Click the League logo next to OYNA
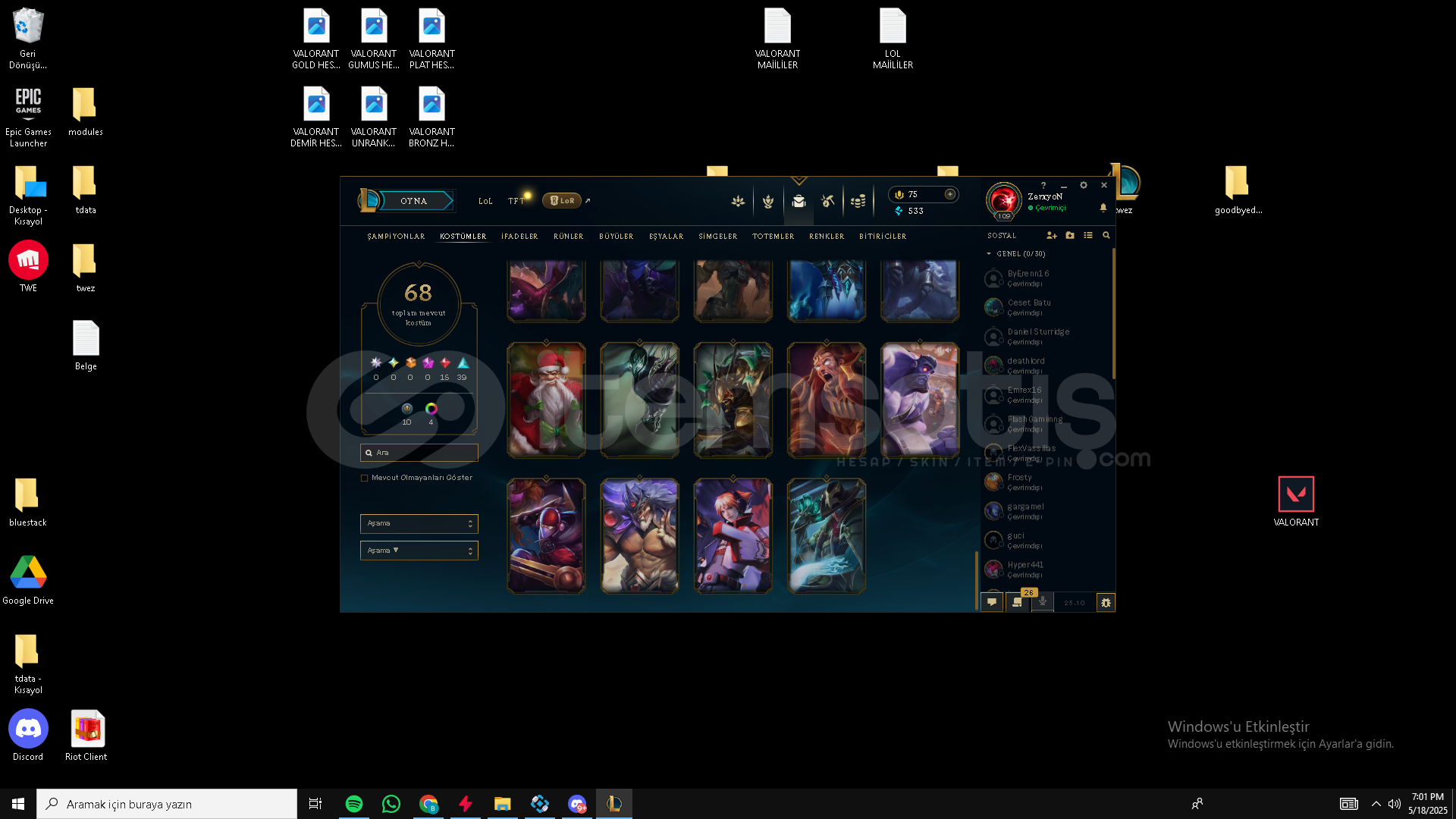 tap(369, 200)
